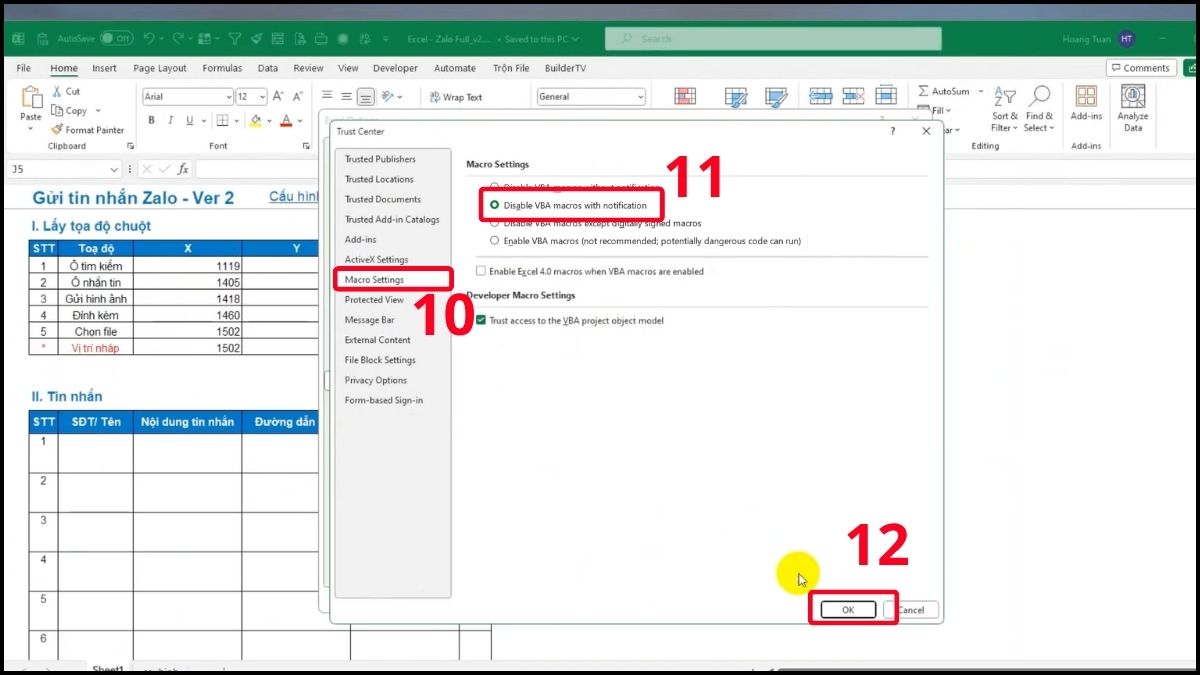Click the Format as Table icon
1200x675 pixels.
(x=737, y=97)
